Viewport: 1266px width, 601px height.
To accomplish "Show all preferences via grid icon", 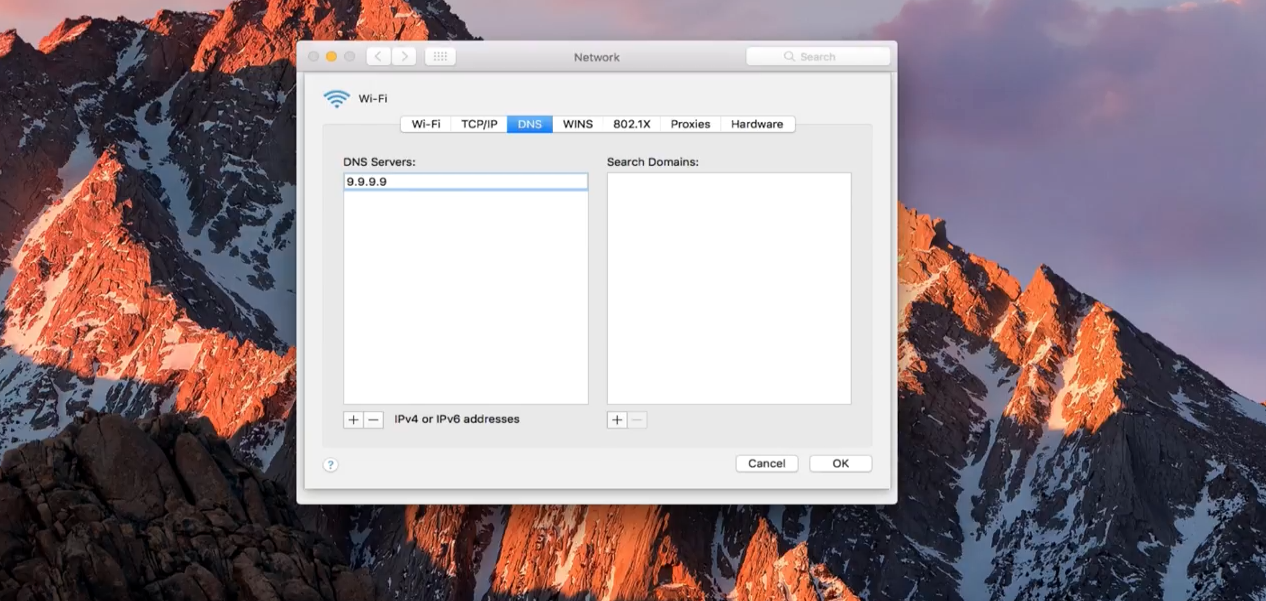I will pyautogui.click(x=440, y=57).
